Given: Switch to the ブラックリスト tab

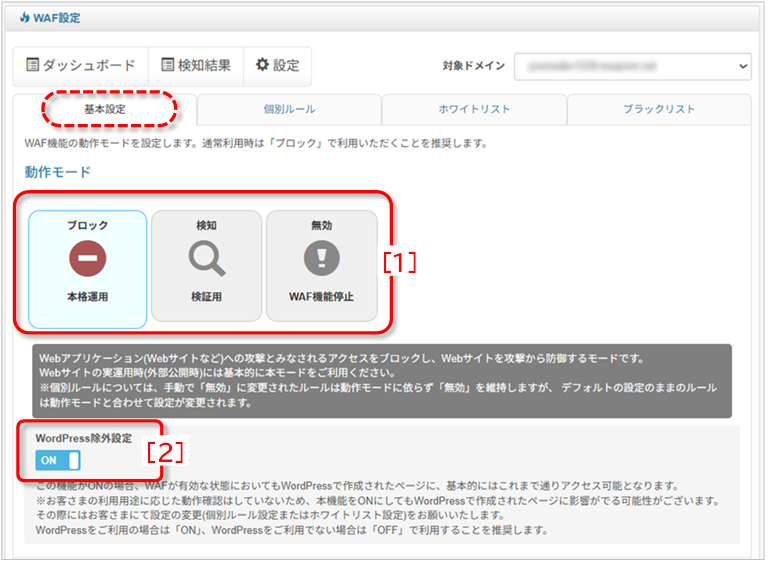Looking at the screenshot, I should [x=659, y=109].
